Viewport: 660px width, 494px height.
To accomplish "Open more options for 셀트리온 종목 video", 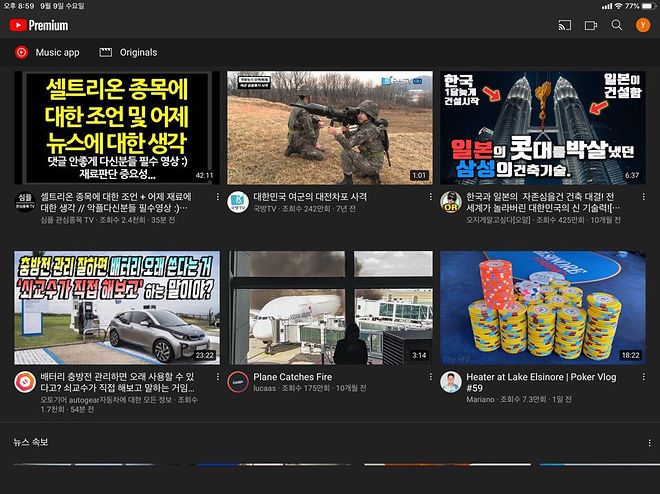I will (218, 197).
